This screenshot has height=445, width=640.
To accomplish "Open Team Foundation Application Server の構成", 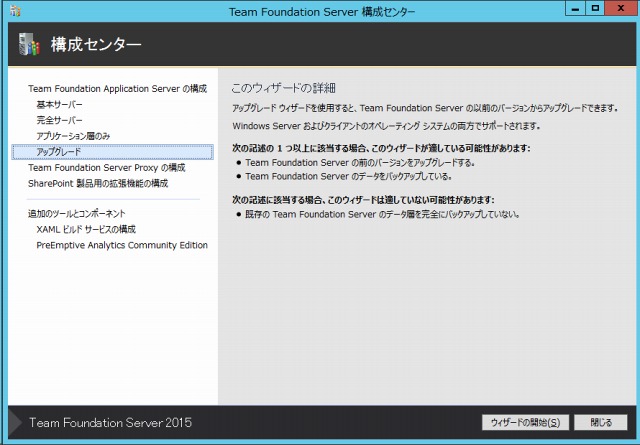I will tap(118, 89).
